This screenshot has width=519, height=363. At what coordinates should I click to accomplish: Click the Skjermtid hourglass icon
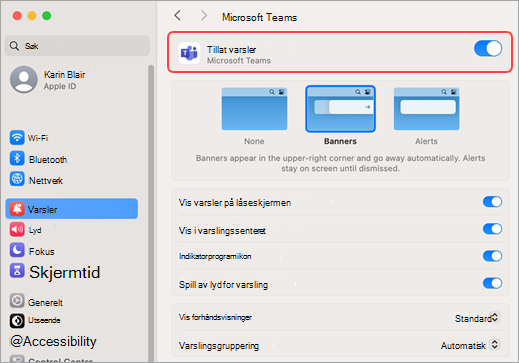pos(17,271)
